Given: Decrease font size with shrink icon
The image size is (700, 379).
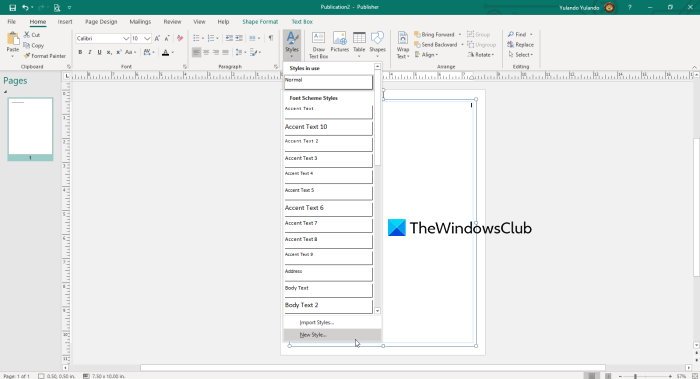Looking at the screenshot, I should tap(167, 39).
